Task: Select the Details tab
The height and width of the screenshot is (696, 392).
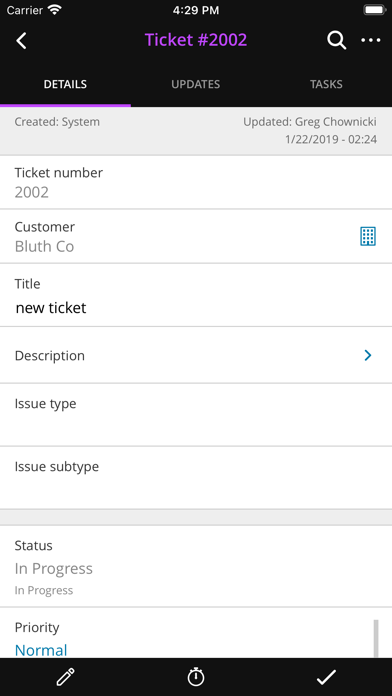Action: [x=65, y=84]
